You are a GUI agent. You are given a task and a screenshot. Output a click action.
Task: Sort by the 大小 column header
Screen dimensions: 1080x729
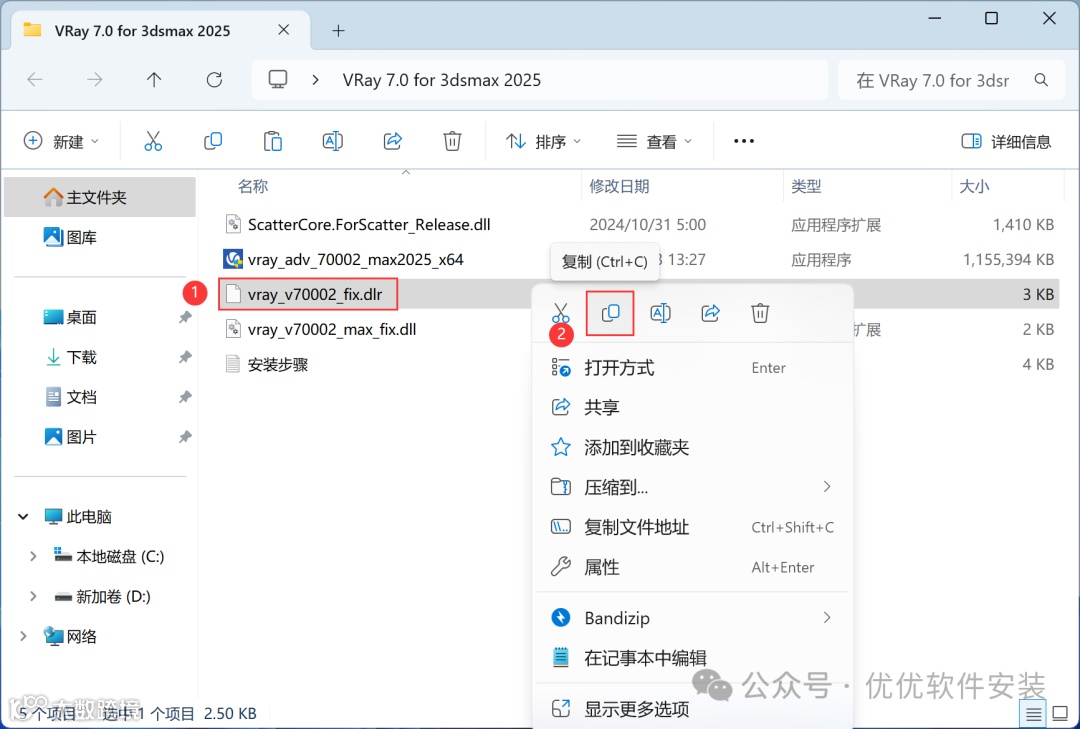(974, 186)
